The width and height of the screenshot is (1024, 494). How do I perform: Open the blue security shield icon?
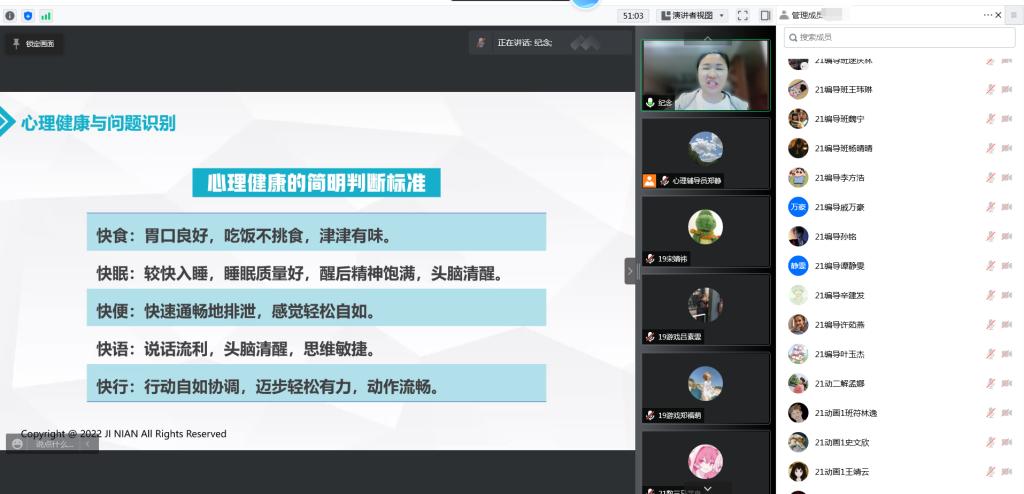coord(28,16)
